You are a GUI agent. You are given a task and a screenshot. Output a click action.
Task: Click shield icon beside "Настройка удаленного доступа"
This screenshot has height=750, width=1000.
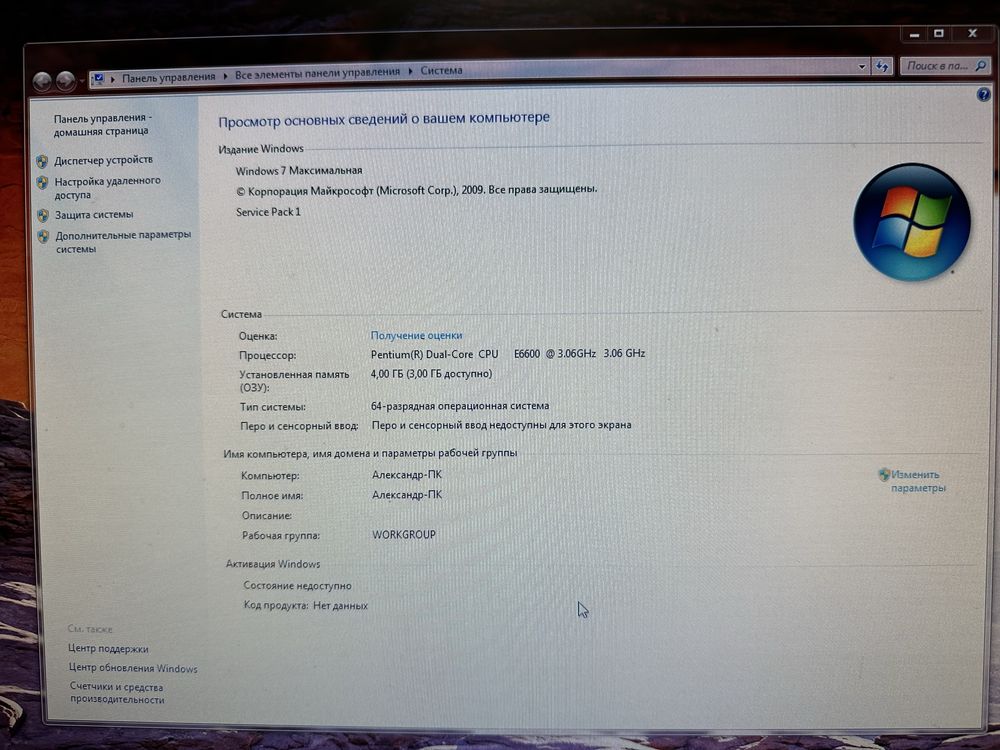[43, 183]
